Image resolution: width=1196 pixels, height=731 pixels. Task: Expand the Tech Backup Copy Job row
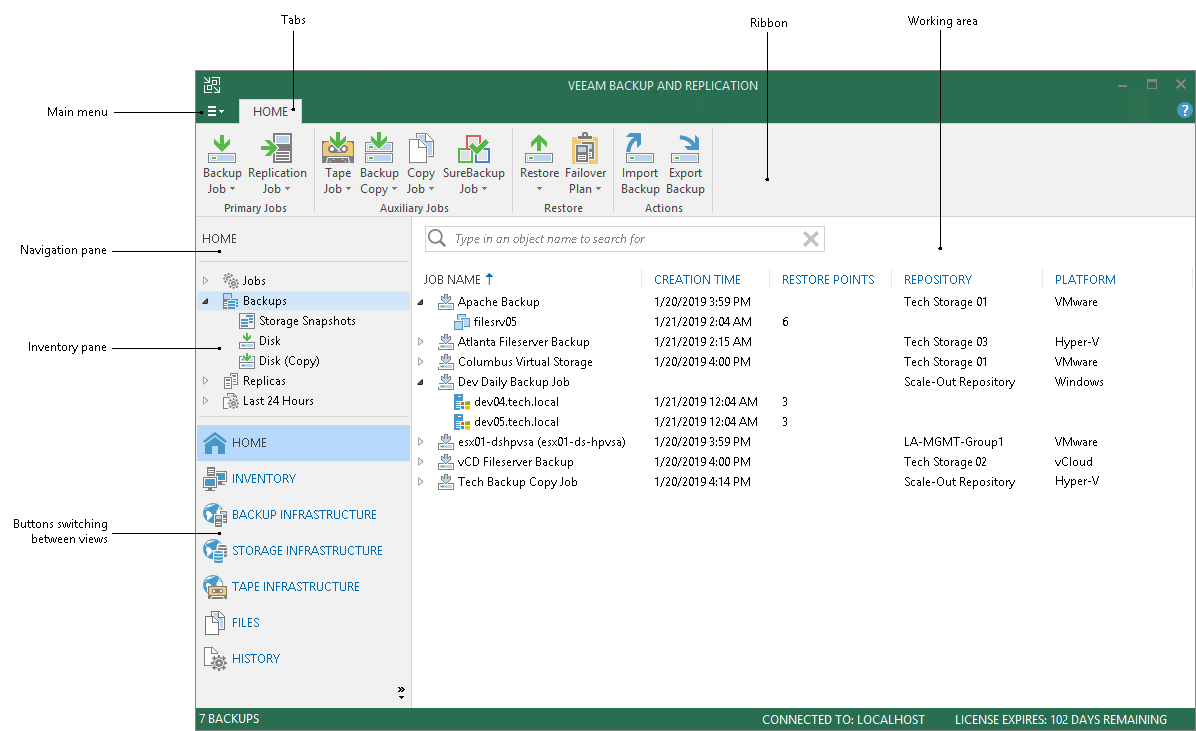tap(420, 481)
